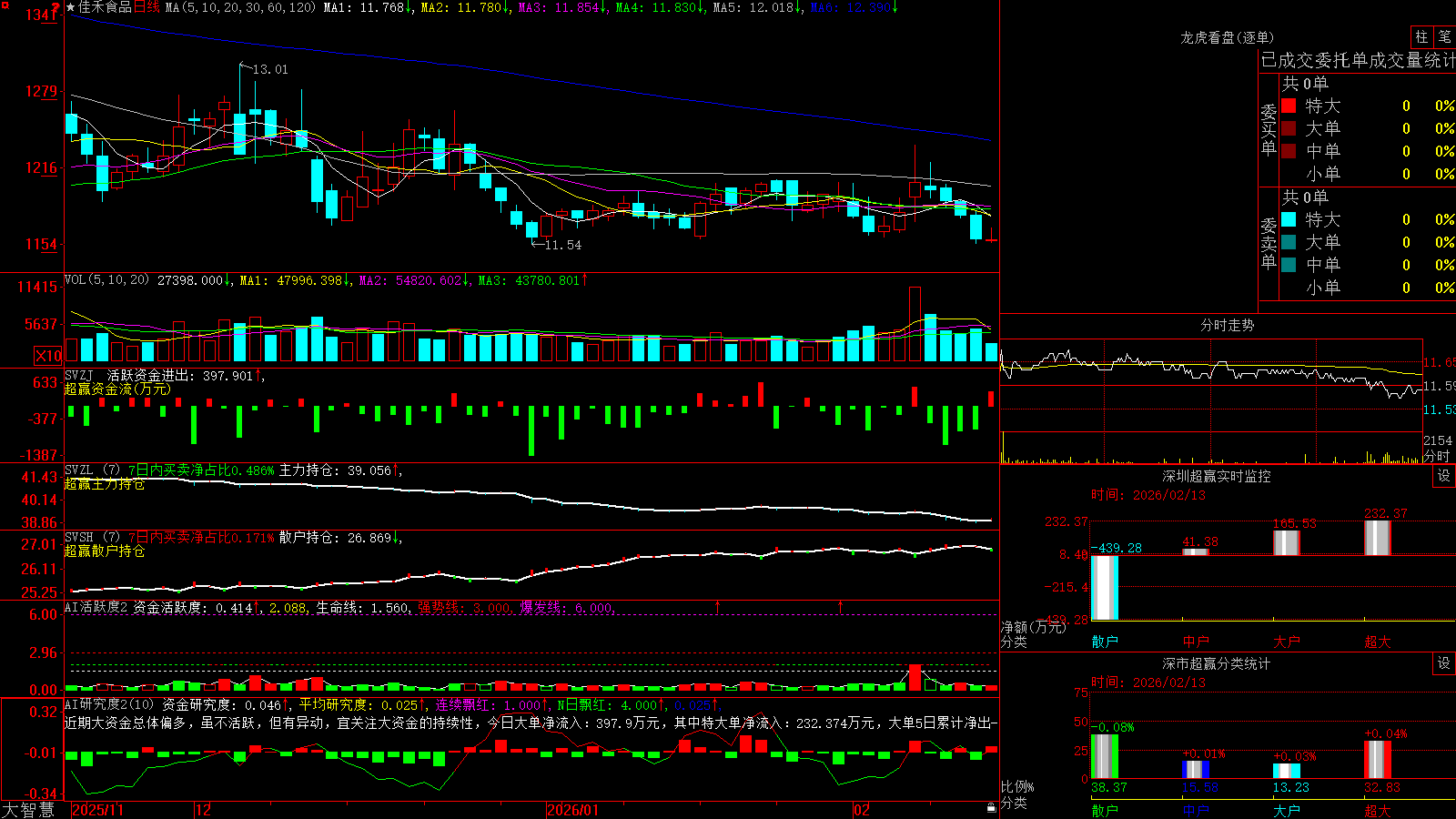Image resolution: width=1456 pixels, height=819 pixels.
Task: Click the dark red 大单 buy-order swatch
Action: pos(1289,128)
